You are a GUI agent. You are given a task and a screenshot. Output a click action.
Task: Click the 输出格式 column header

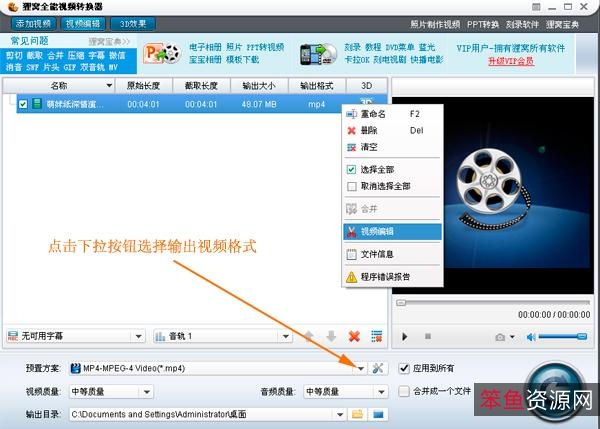click(317, 86)
